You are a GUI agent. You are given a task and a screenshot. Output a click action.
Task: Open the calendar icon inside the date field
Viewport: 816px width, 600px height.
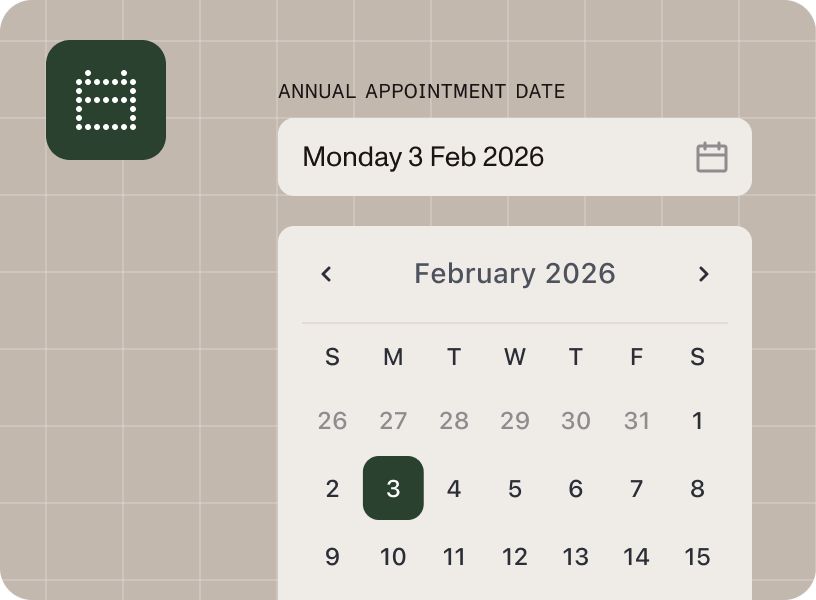[711, 157]
